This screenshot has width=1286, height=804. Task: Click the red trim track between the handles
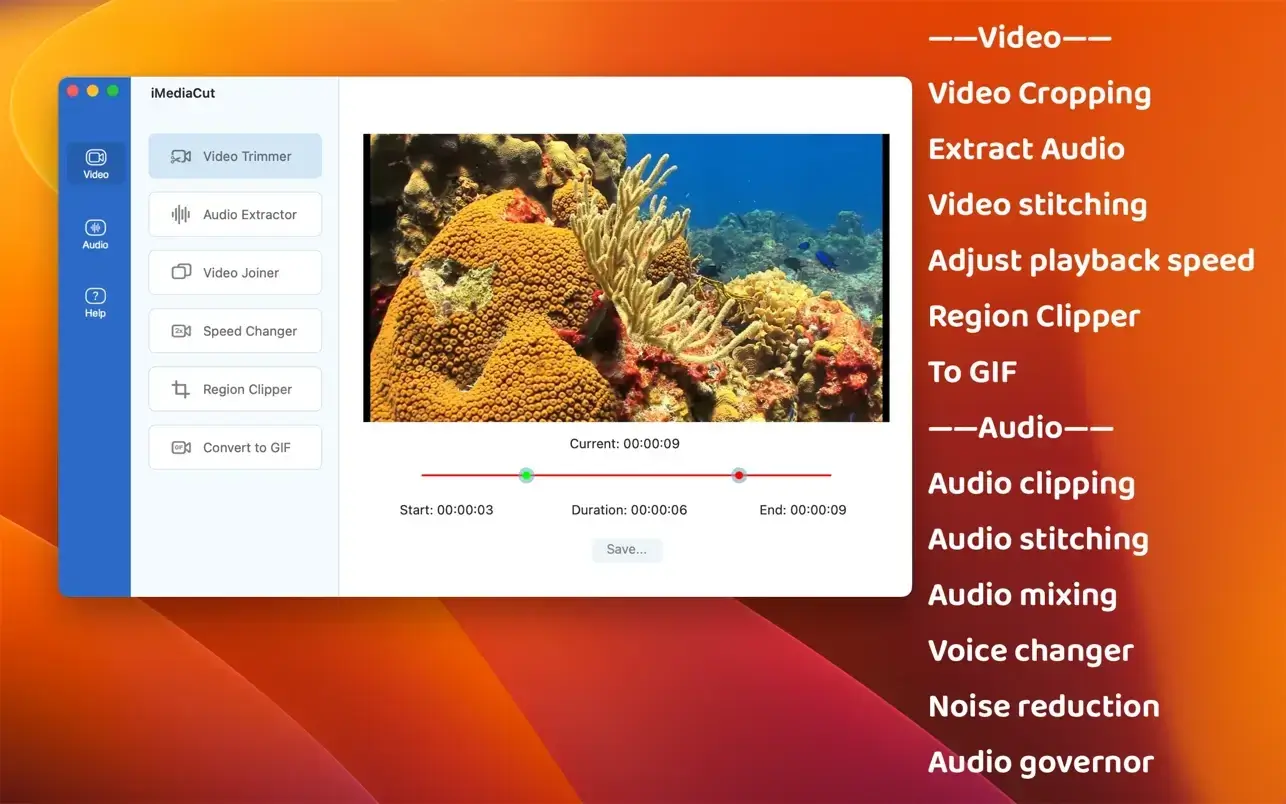[x=632, y=475]
